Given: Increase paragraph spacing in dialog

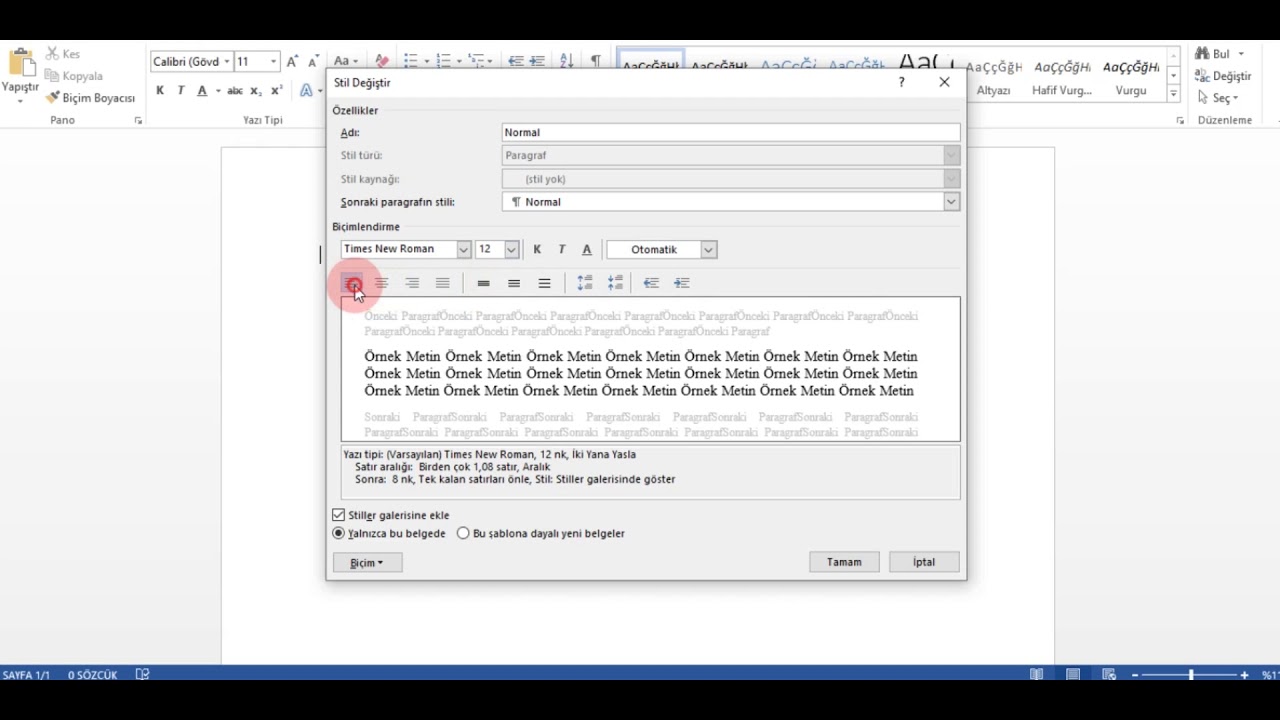Looking at the screenshot, I should pyautogui.click(x=585, y=283).
